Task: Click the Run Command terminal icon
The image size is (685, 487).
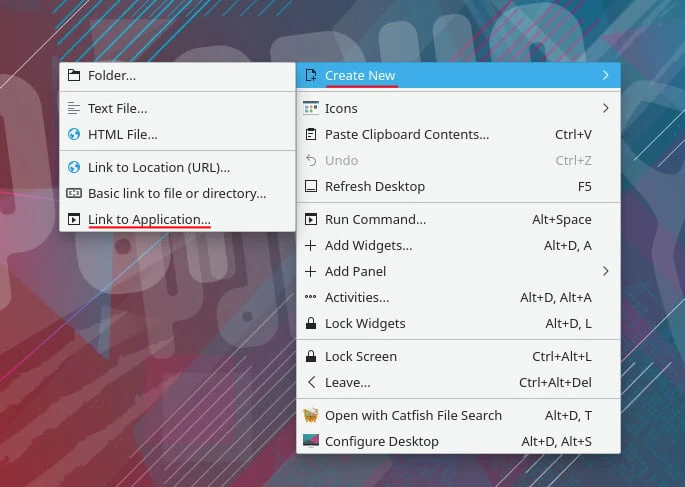Action: 310,219
